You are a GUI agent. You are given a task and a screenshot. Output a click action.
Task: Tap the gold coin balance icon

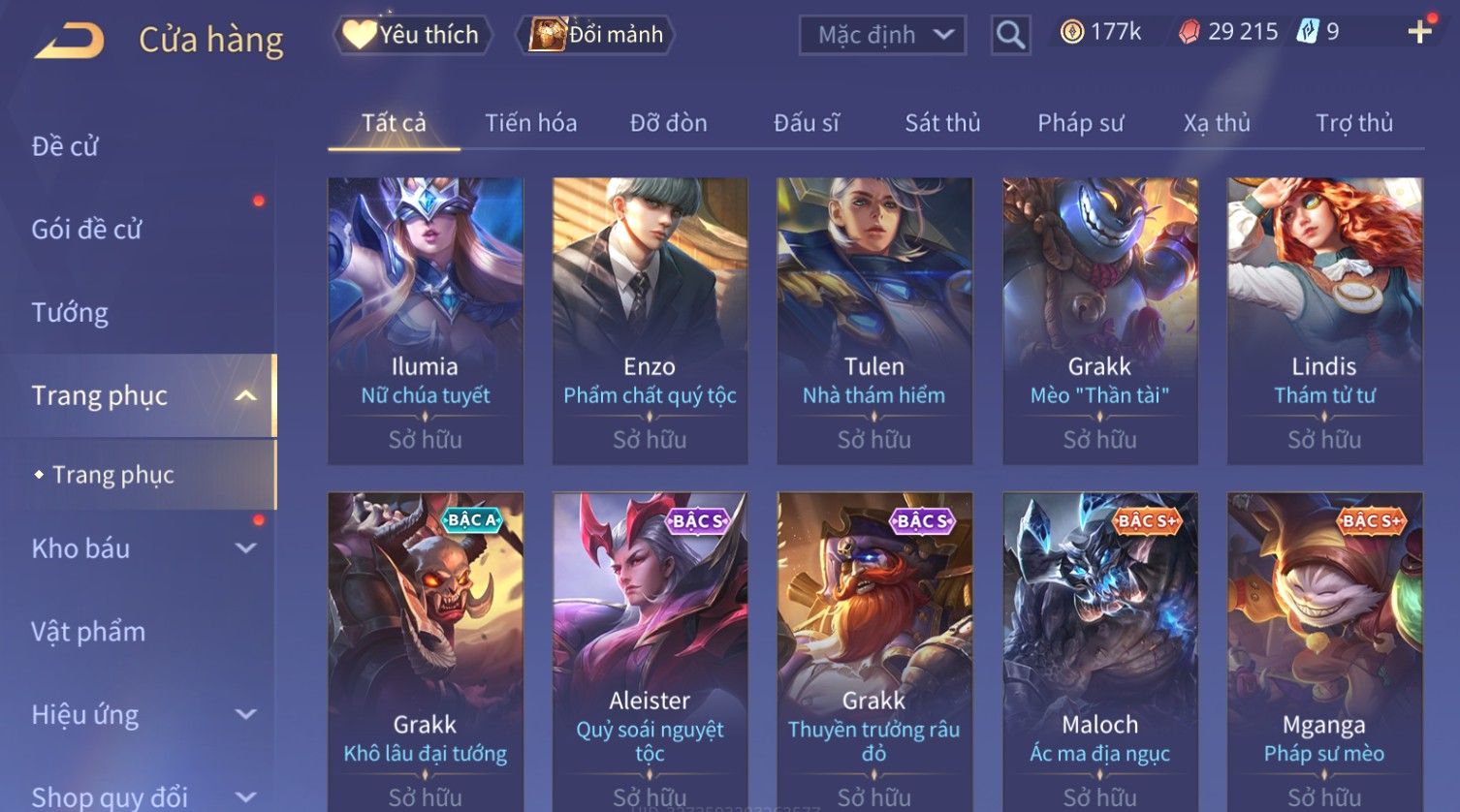click(x=1071, y=32)
